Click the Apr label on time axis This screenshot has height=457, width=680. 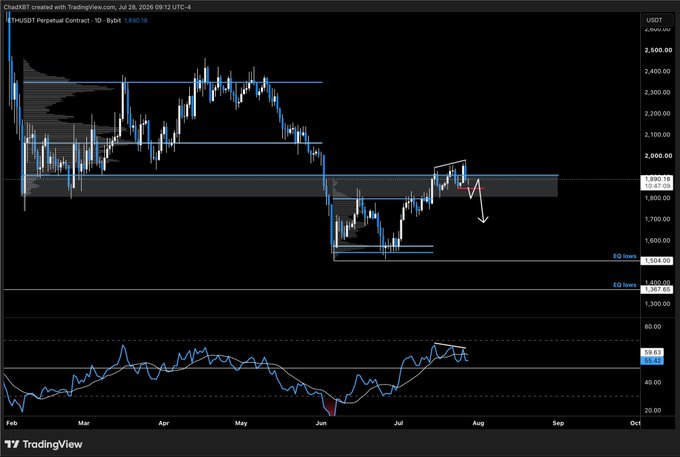click(x=163, y=423)
